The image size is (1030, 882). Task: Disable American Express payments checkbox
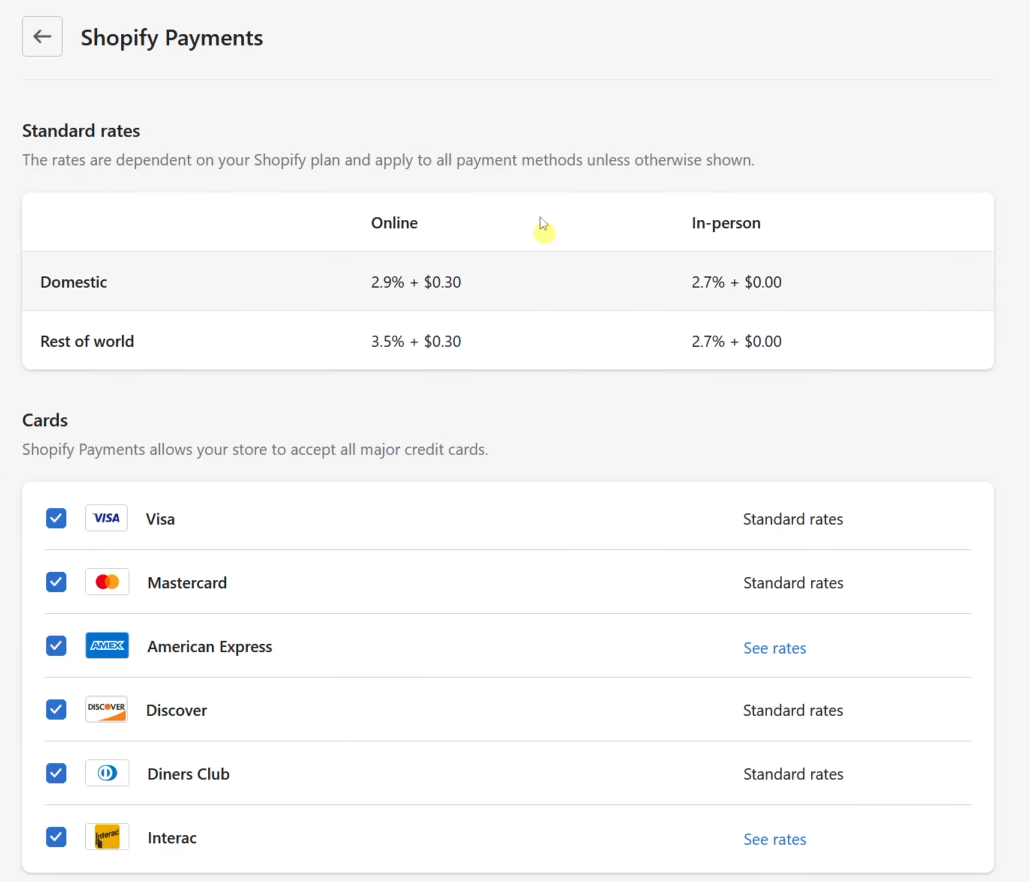point(56,646)
